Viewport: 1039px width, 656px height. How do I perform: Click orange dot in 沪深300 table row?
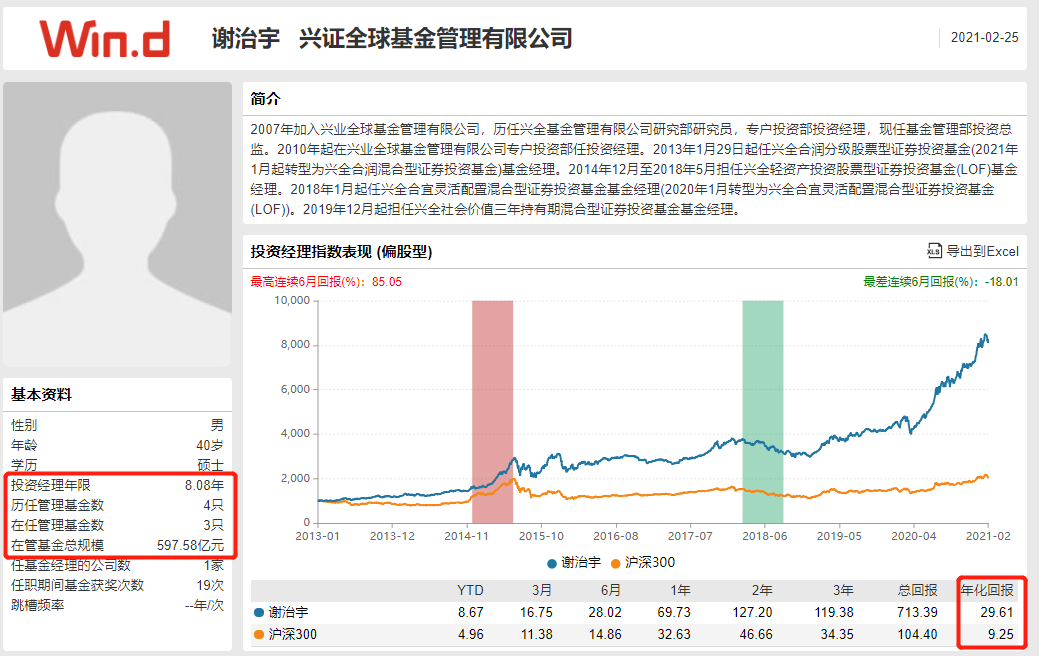pos(258,635)
